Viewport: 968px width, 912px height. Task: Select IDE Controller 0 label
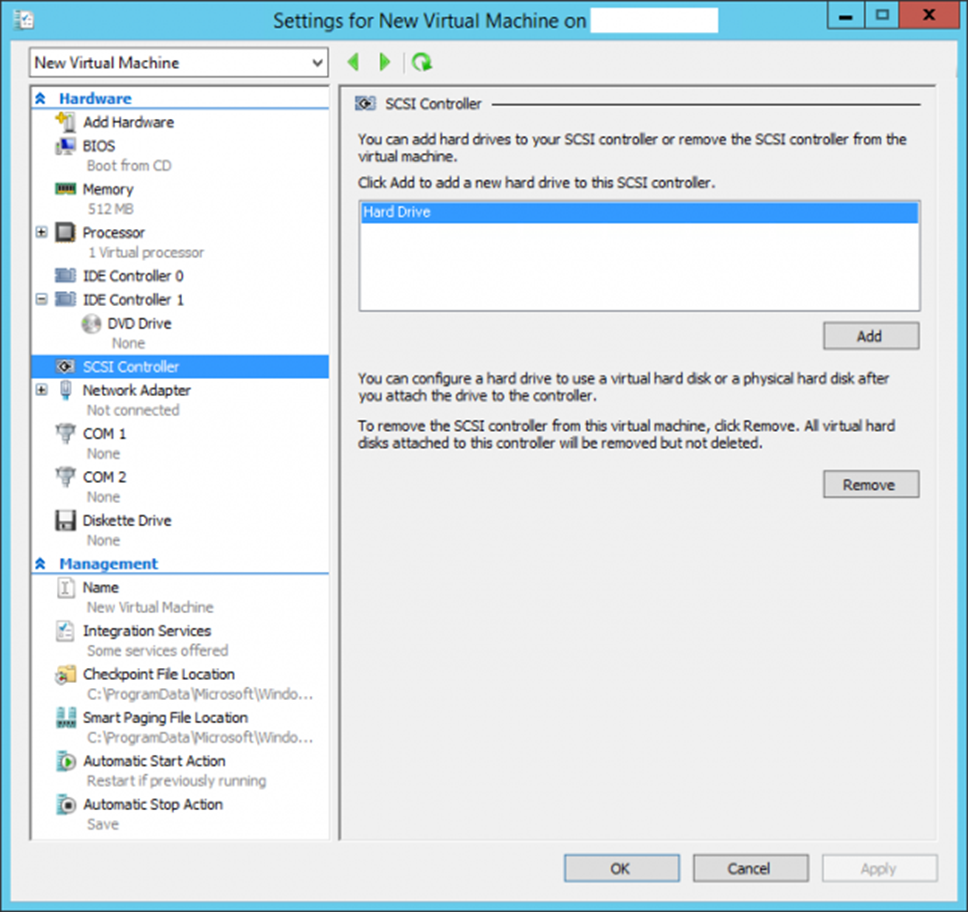click(x=133, y=276)
